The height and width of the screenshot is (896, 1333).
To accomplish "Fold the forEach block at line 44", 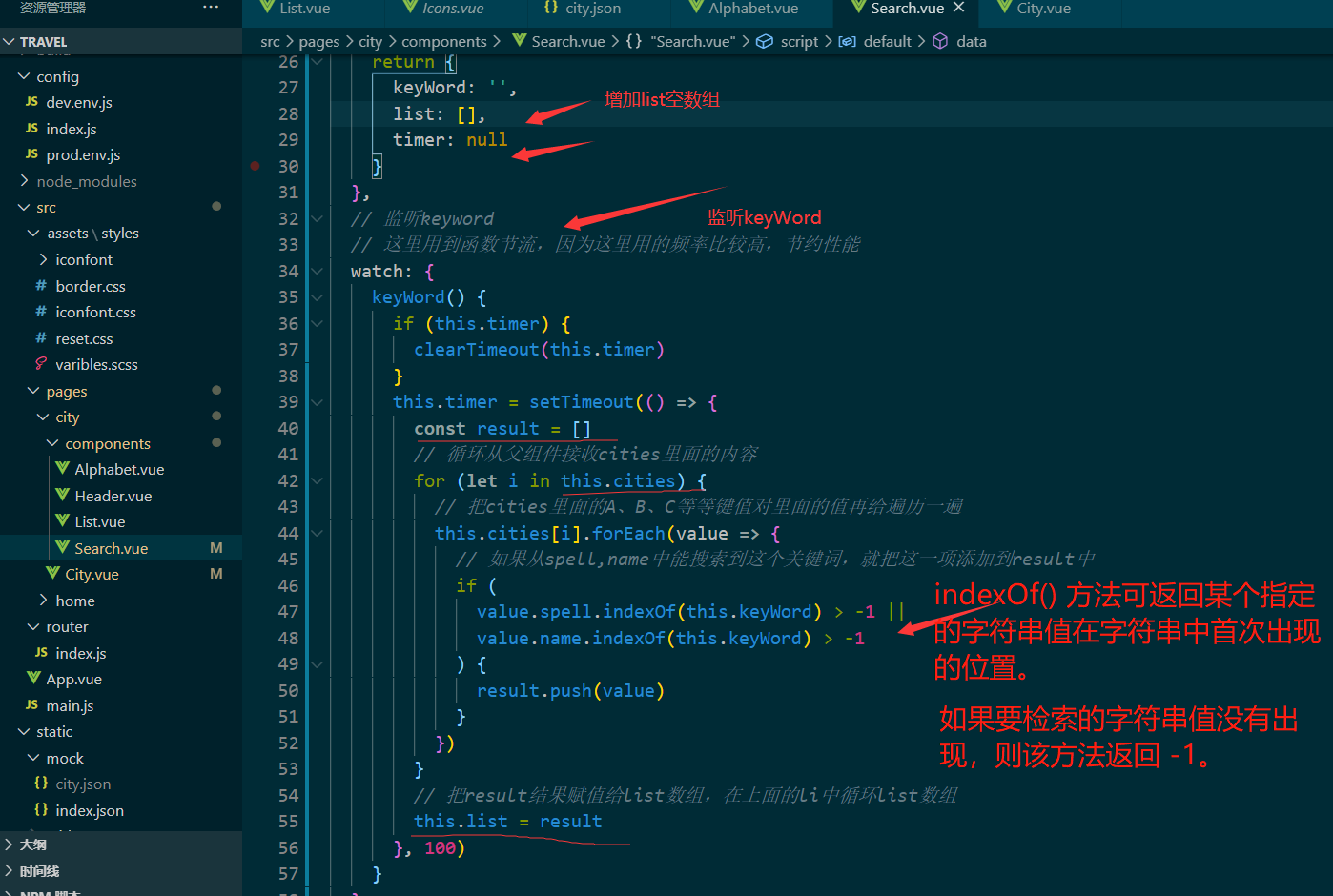I will tap(317, 533).
